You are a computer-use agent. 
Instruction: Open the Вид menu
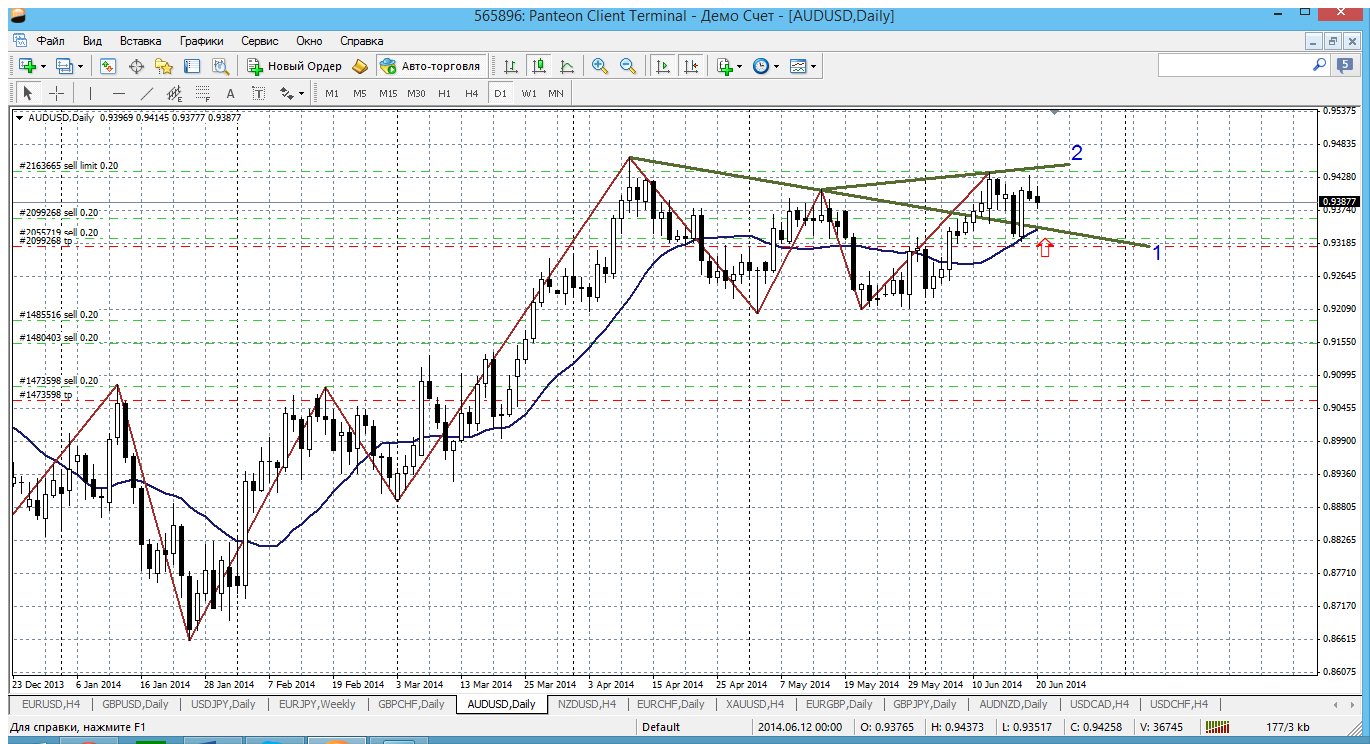pyautogui.click(x=92, y=41)
